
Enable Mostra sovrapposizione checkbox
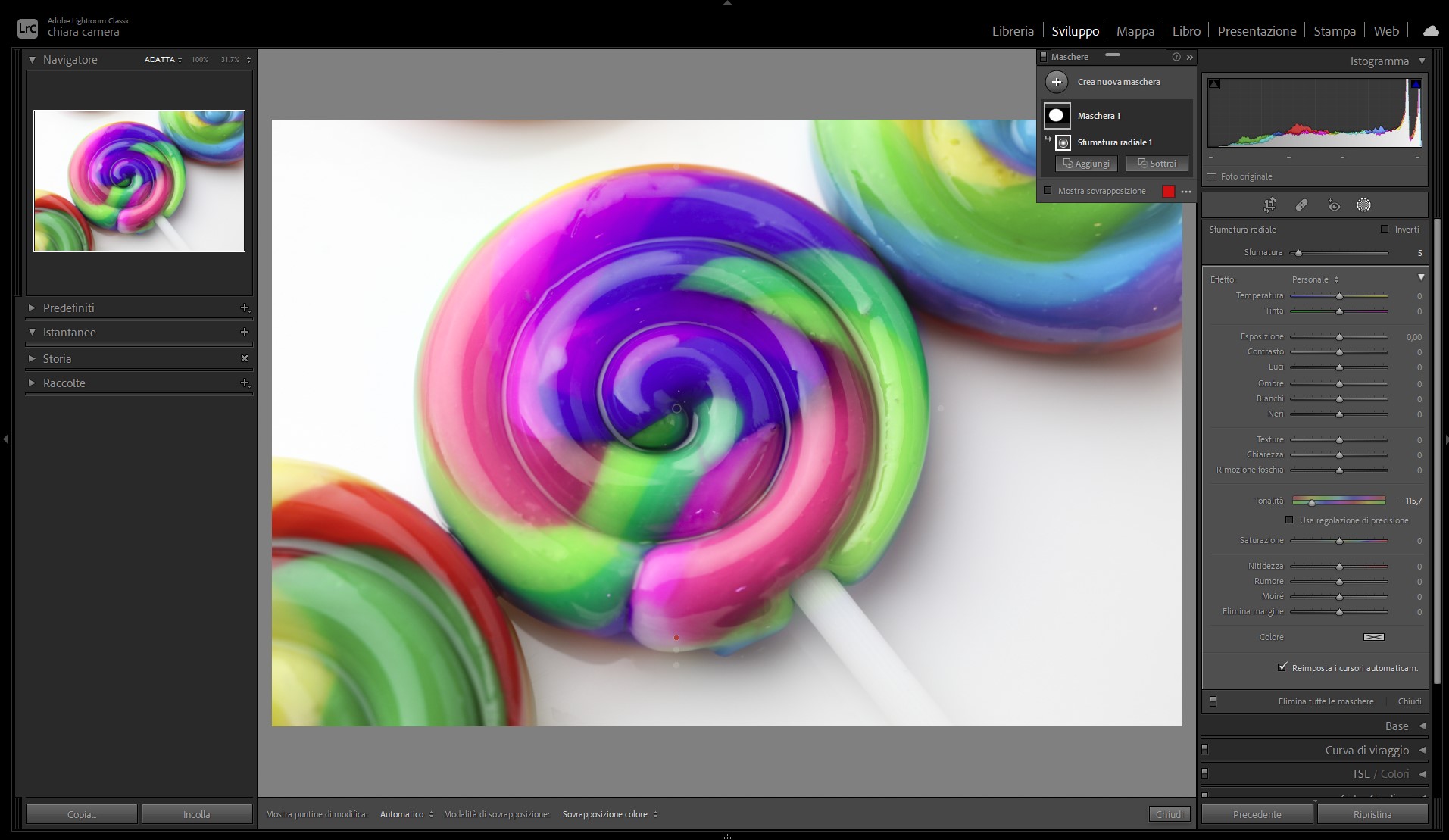click(x=1048, y=191)
